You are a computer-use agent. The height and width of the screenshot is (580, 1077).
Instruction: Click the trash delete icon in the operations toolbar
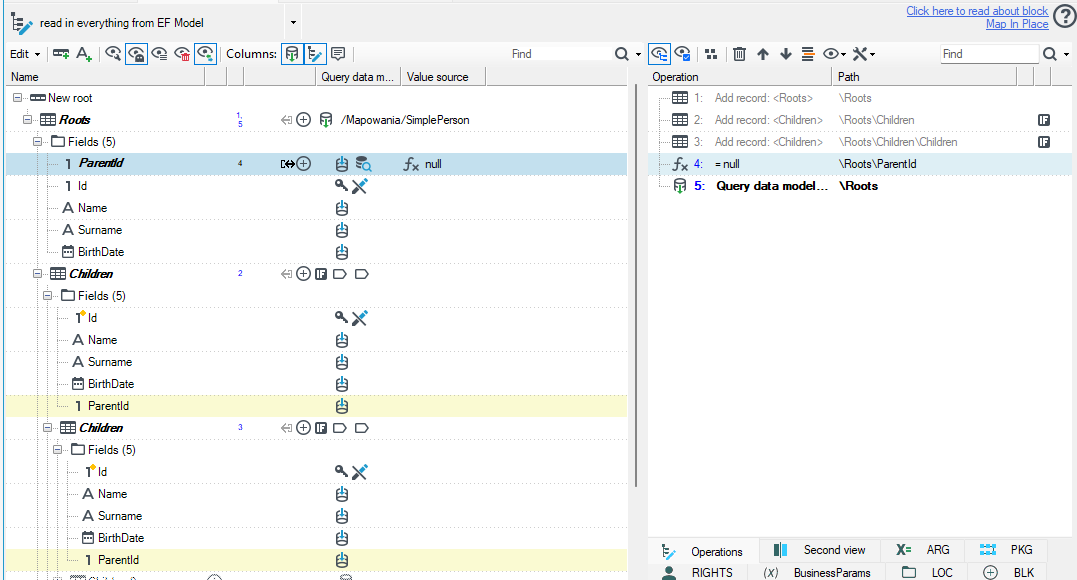(x=739, y=54)
